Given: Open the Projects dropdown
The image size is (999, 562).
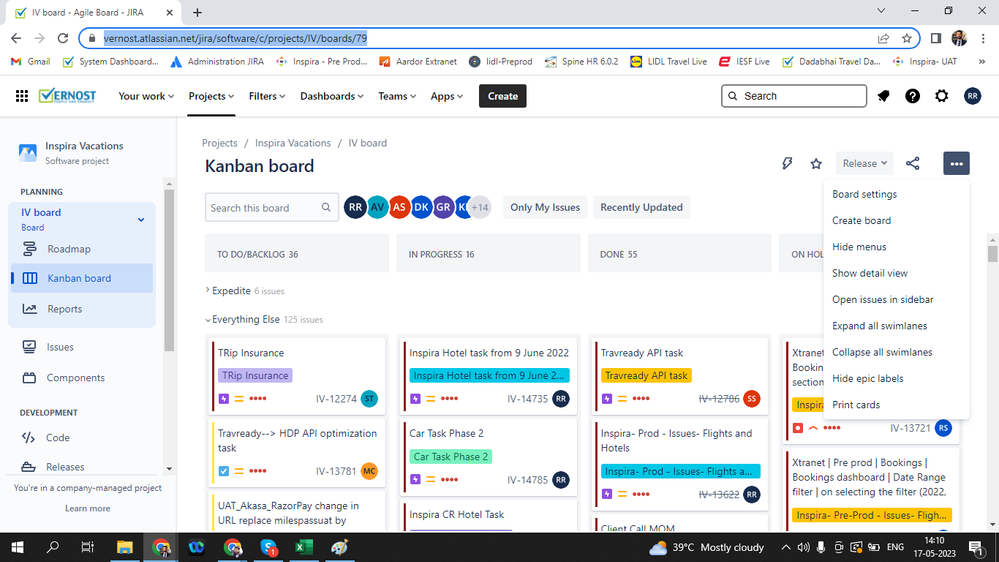Looking at the screenshot, I should click(211, 96).
